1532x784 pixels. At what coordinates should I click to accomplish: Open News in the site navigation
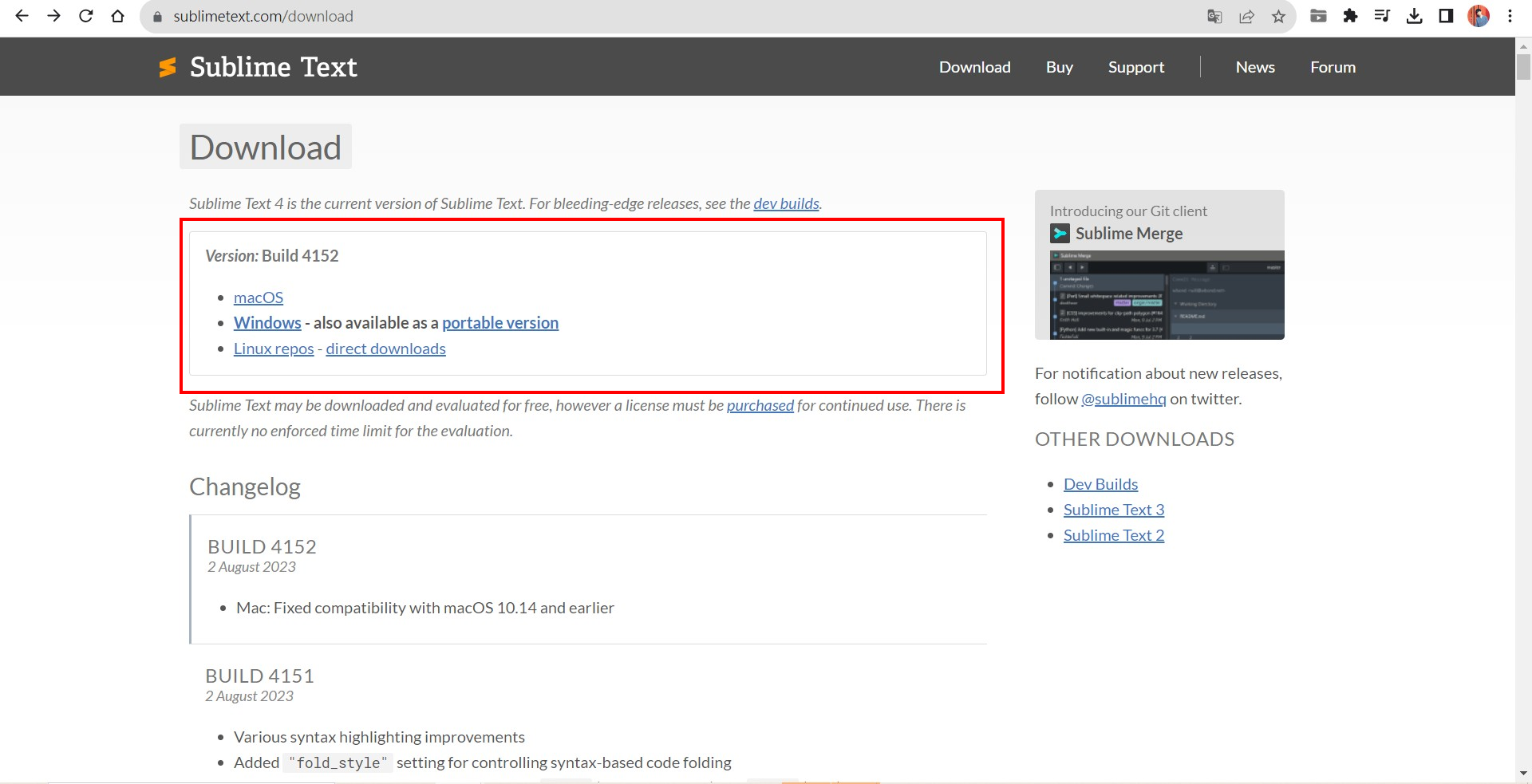tap(1254, 67)
